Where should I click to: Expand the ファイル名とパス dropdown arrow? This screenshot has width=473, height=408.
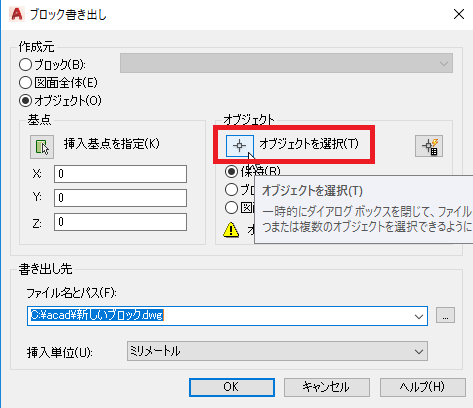(x=419, y=316)
